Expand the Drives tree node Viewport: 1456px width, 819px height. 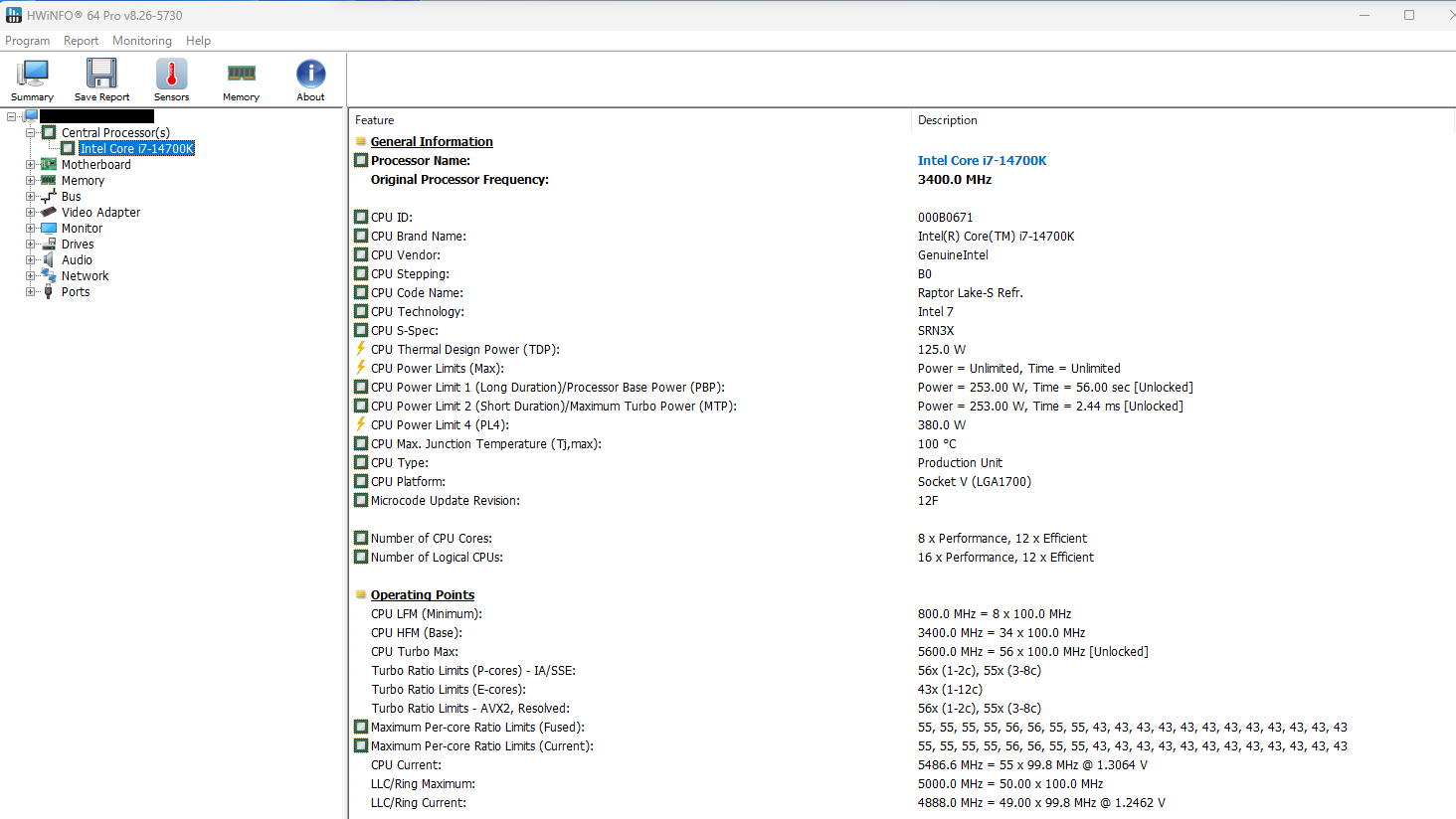(x=31, y=245)
